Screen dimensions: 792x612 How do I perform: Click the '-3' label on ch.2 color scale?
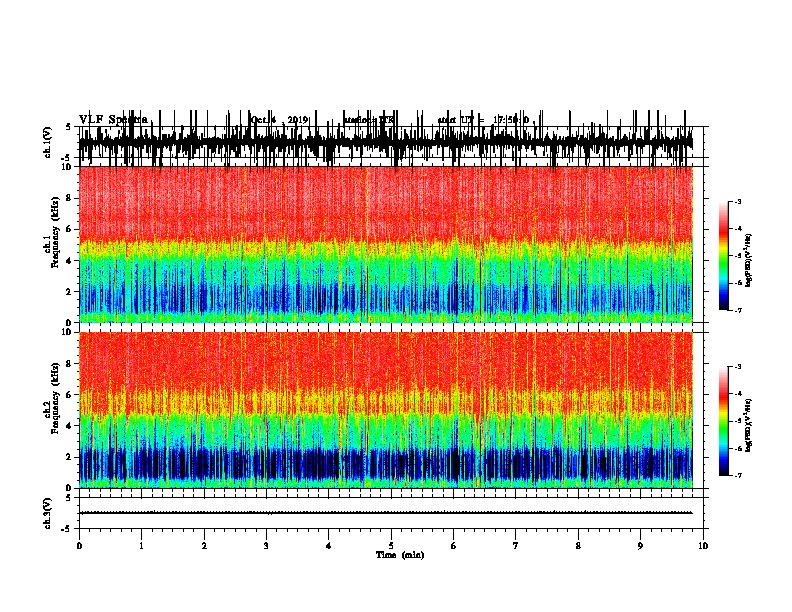pyautogui.click(x=738, y=367)
